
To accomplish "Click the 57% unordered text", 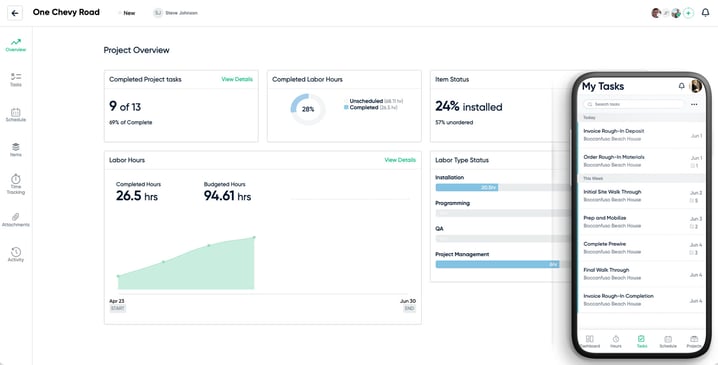I will (x=454, y=122).
